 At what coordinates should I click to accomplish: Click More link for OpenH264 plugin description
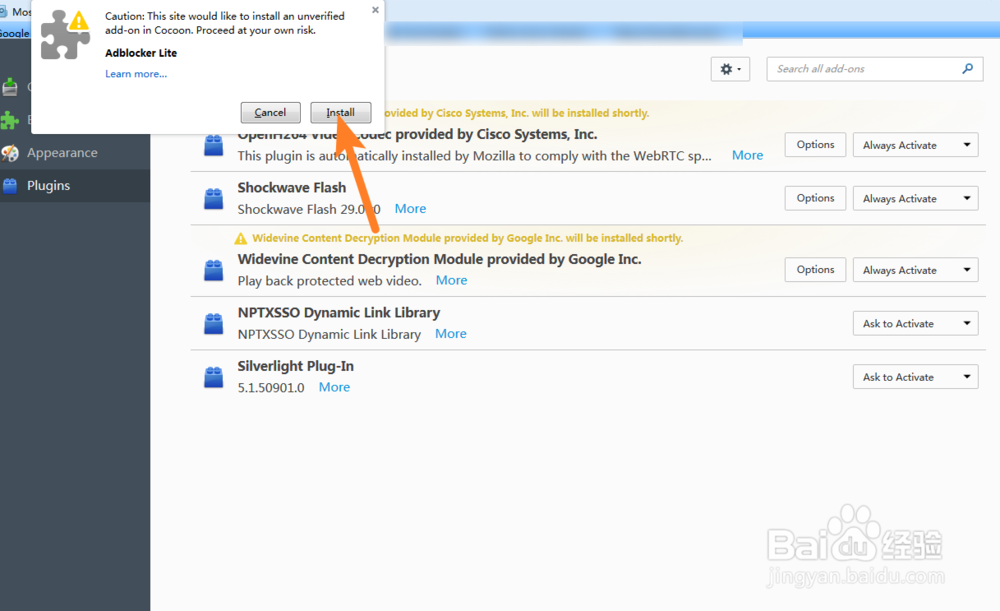(747, 155)
